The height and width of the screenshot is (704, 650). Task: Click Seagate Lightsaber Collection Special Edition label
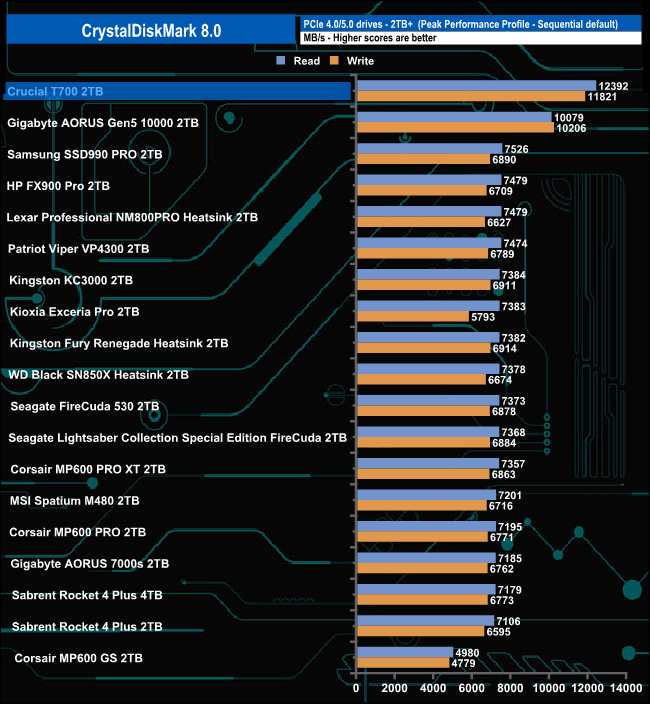click(177, 438)
